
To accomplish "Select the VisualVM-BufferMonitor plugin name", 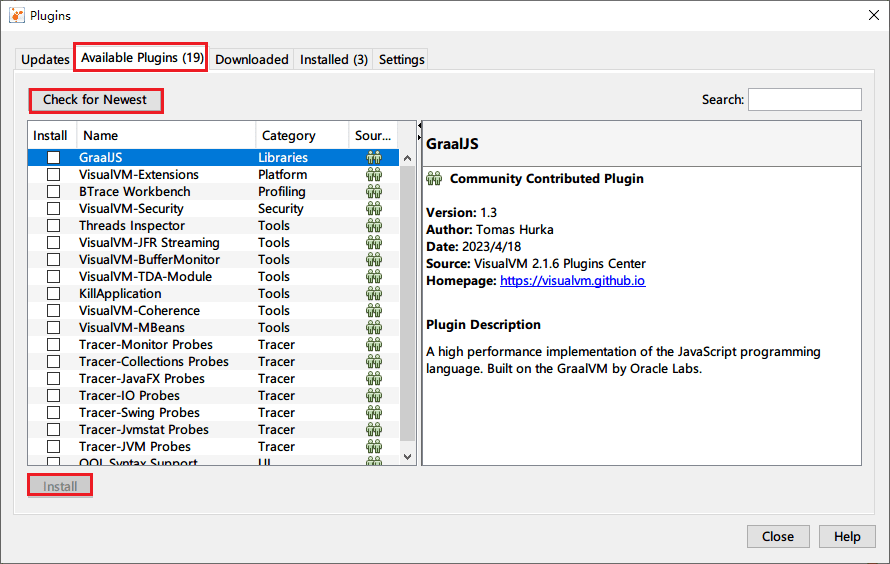I will [x=149, y=260].
